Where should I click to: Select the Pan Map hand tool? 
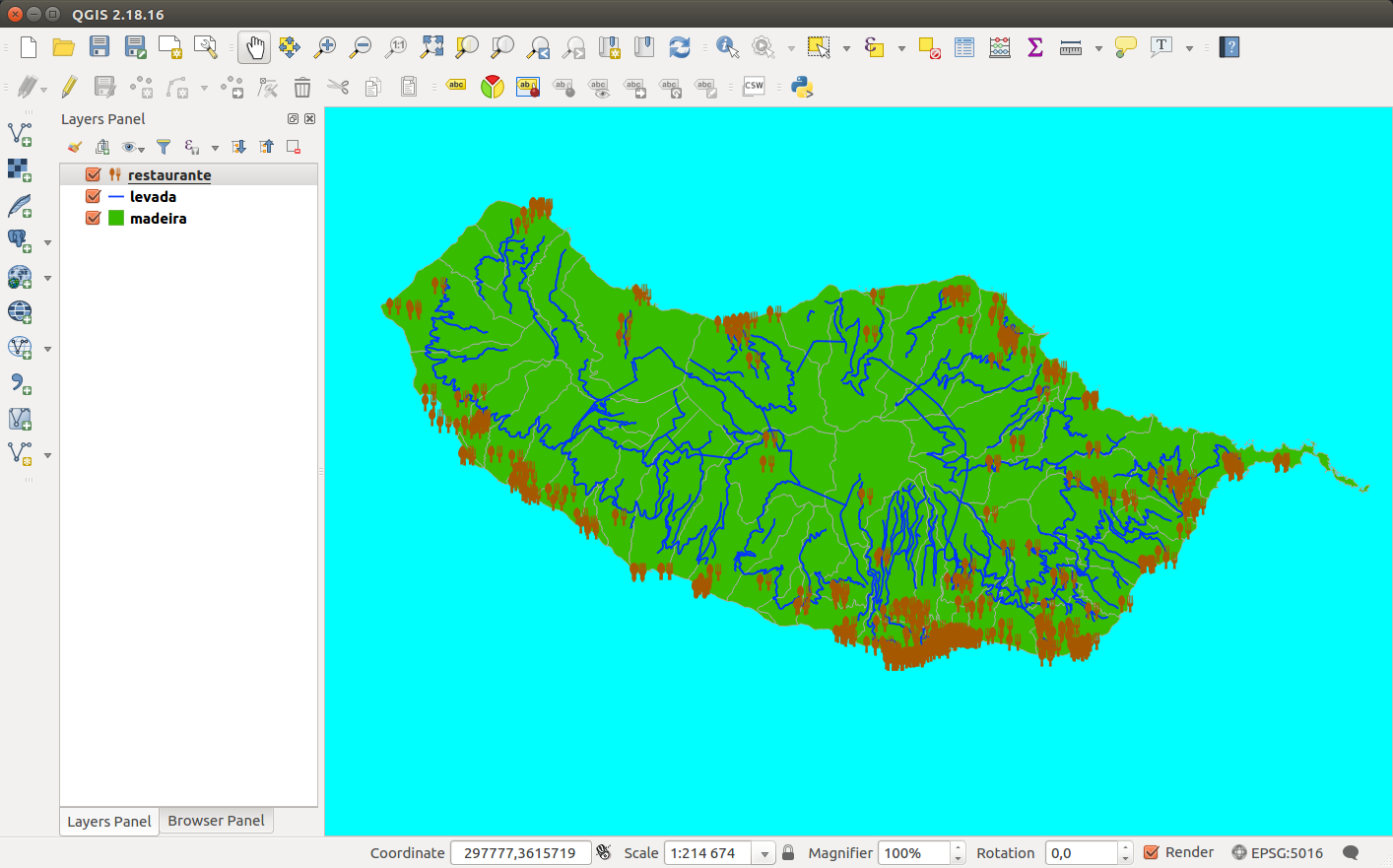(x=254, y=47)
